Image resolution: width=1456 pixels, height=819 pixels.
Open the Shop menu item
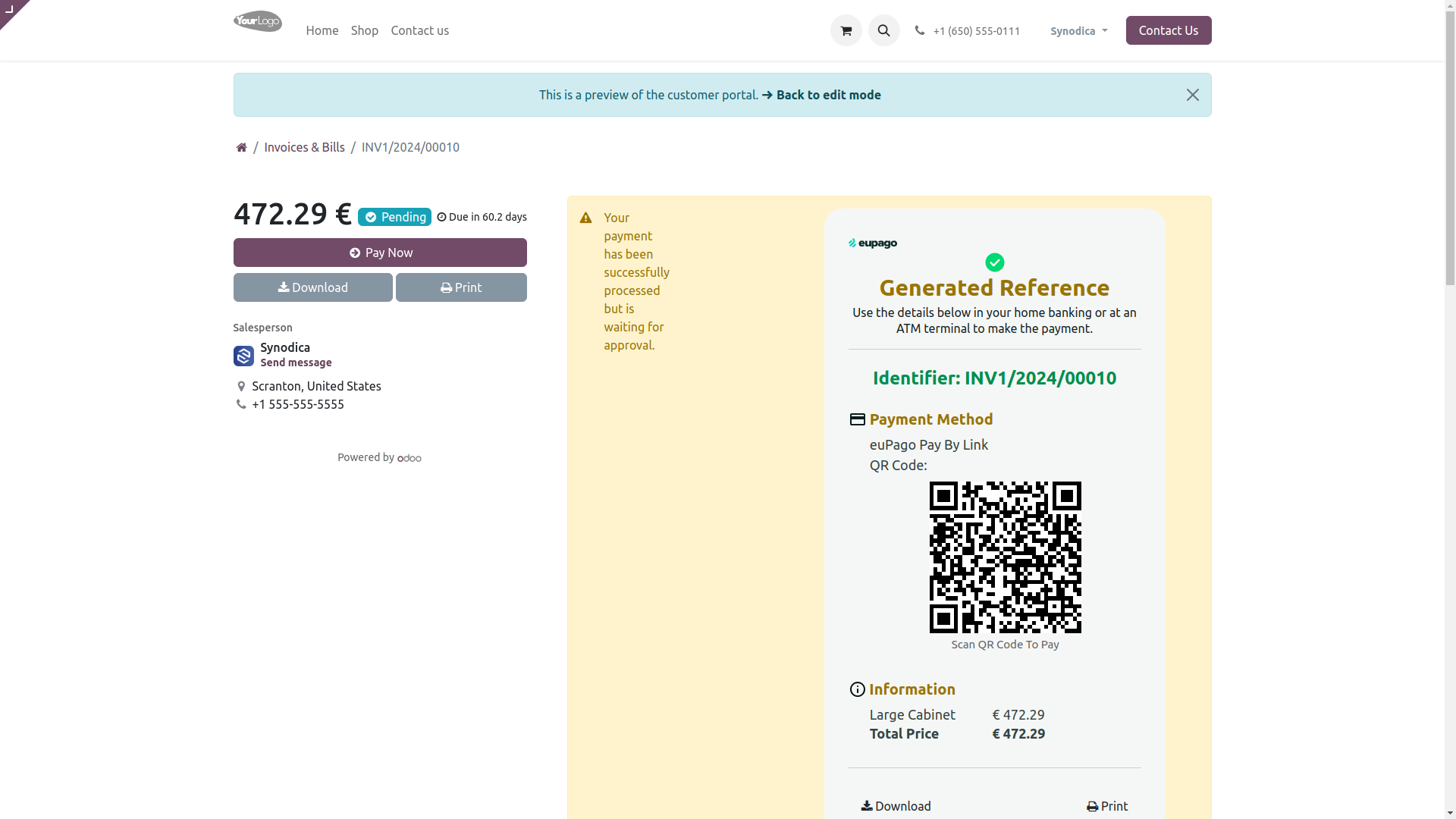365,30
